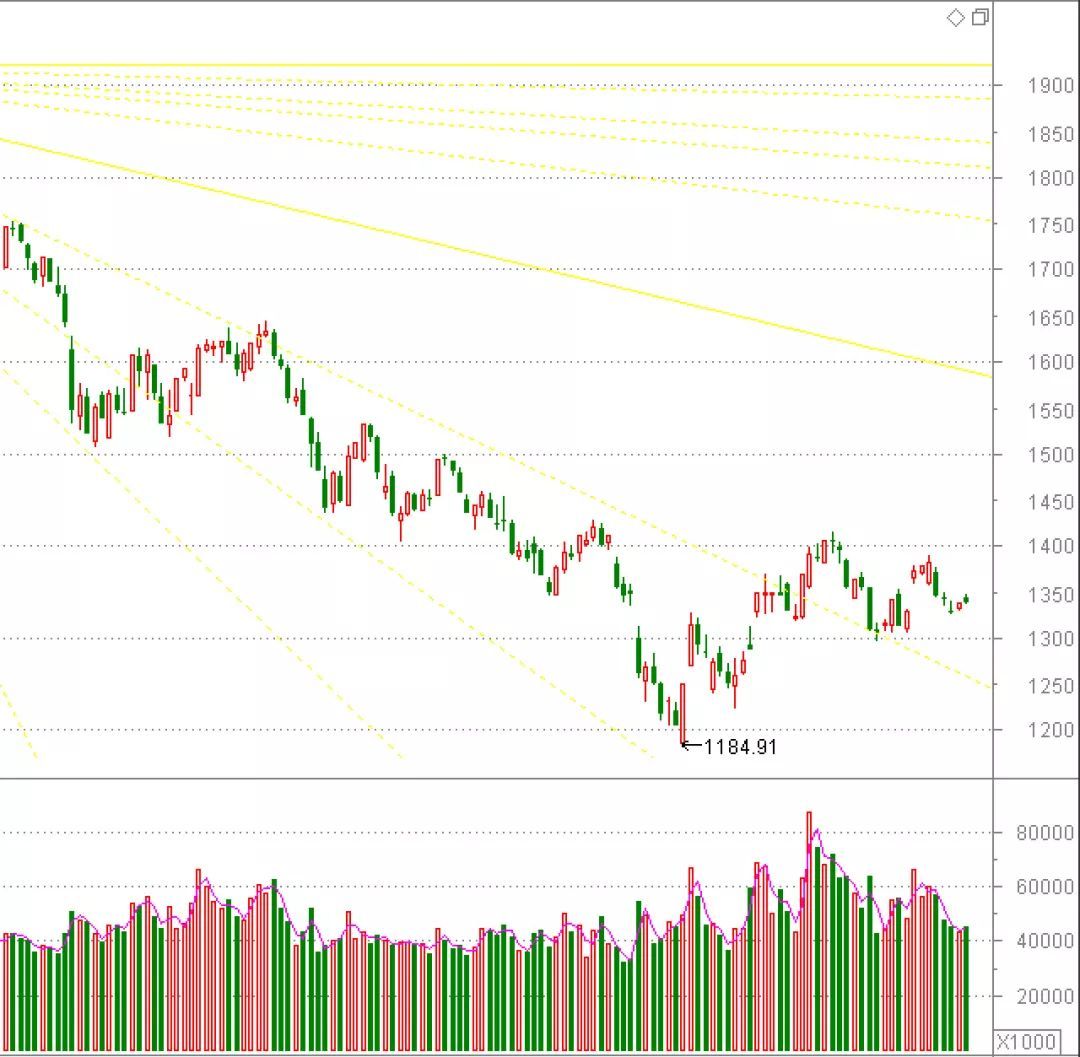Click the 1550 price axis label
The height and width of the screenshot is (1057, 1080).
tap(1051, 411)
